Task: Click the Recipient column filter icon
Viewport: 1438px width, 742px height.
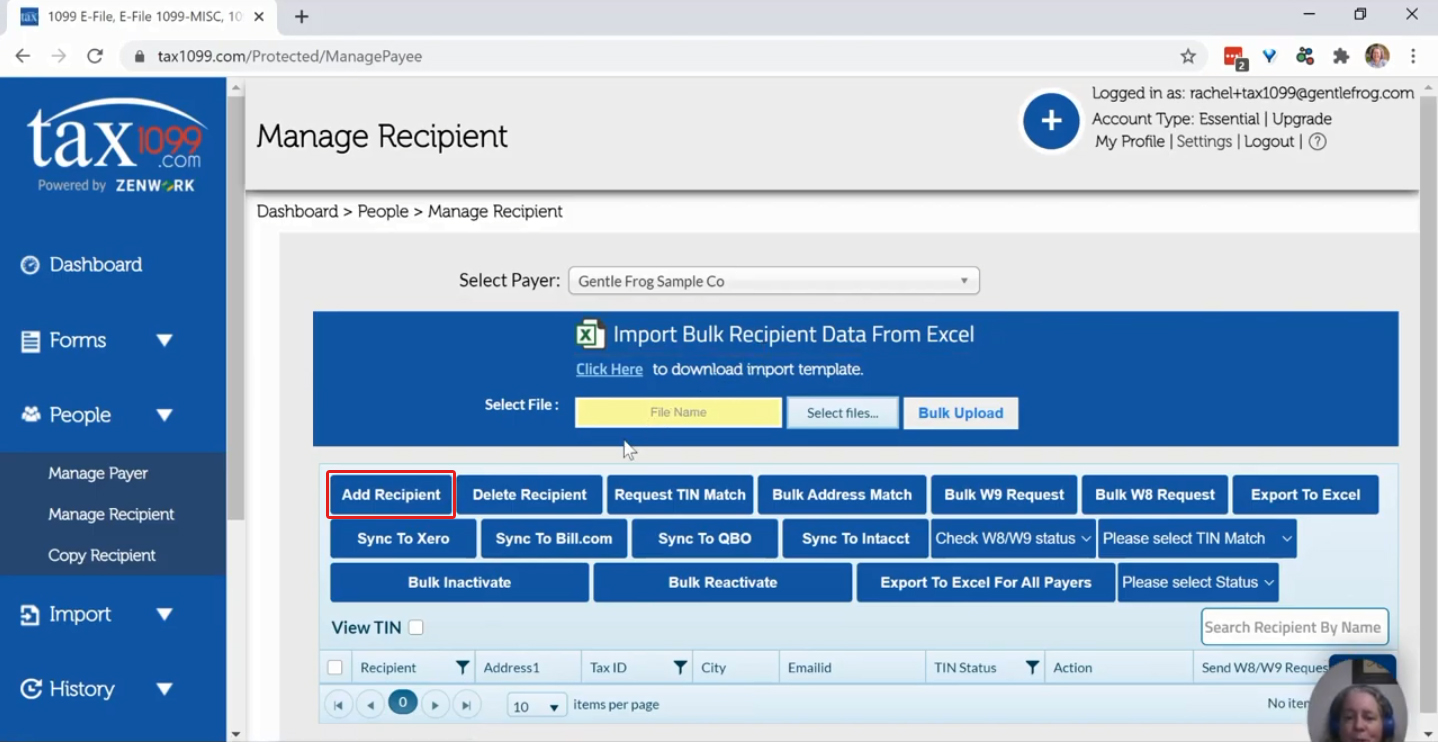Action: 463,667
